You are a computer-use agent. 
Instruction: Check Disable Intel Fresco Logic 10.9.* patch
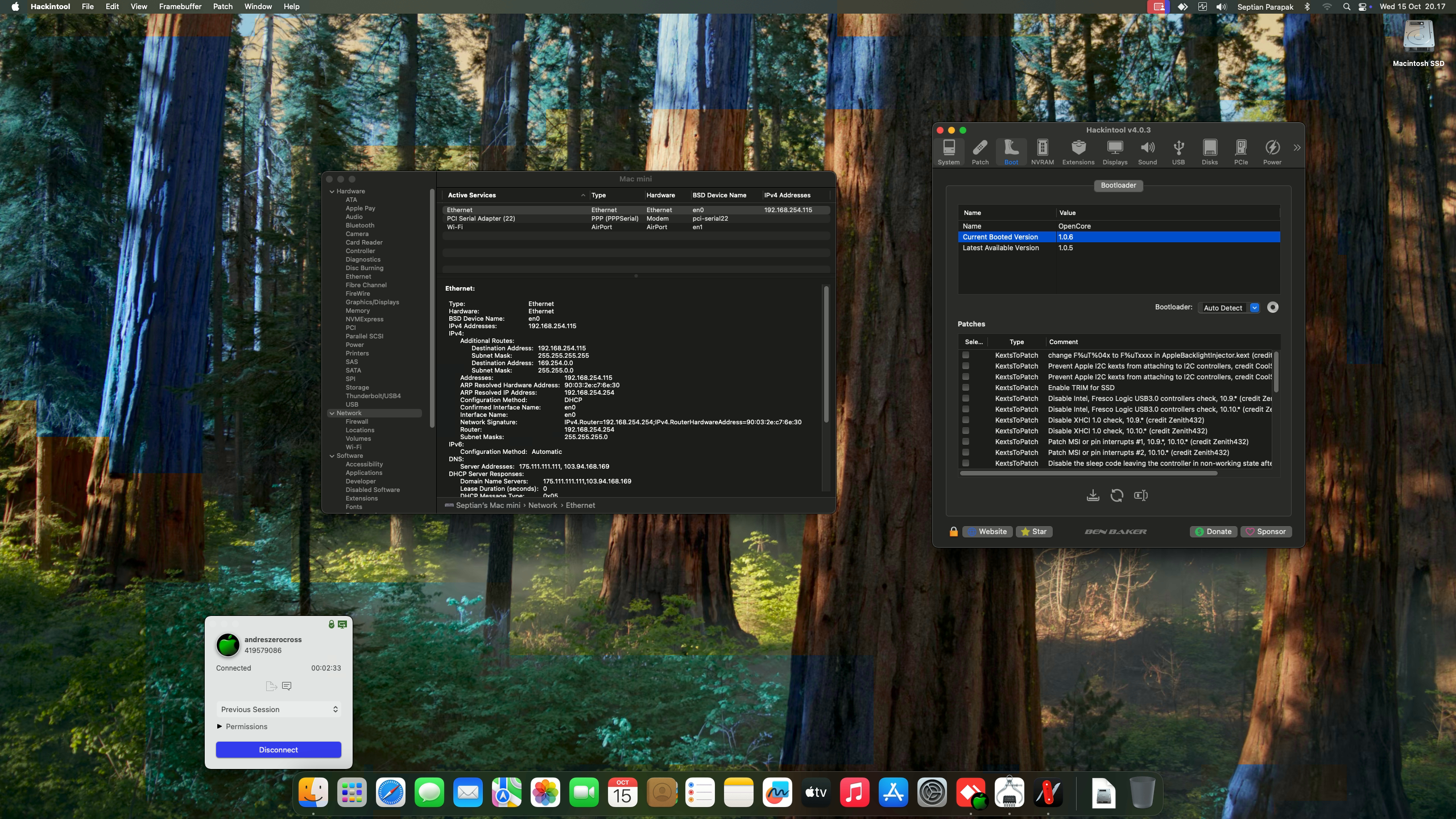coord(966,398)
